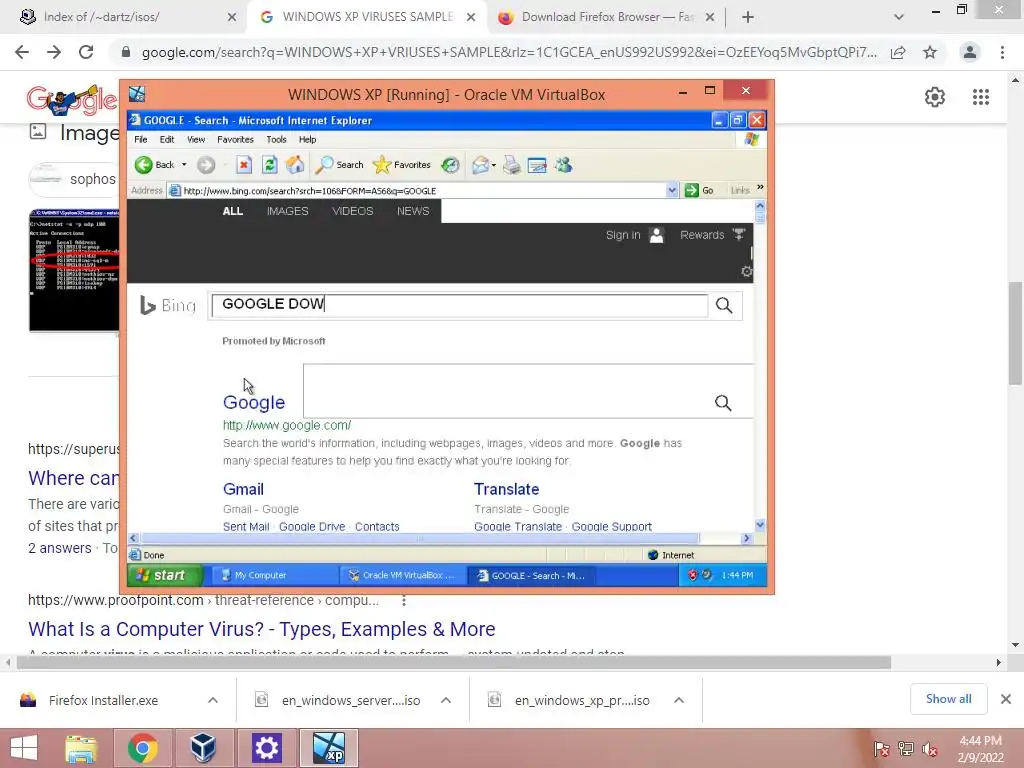
Task: Bookmark this page with the star icon
Action: point(930,52)
